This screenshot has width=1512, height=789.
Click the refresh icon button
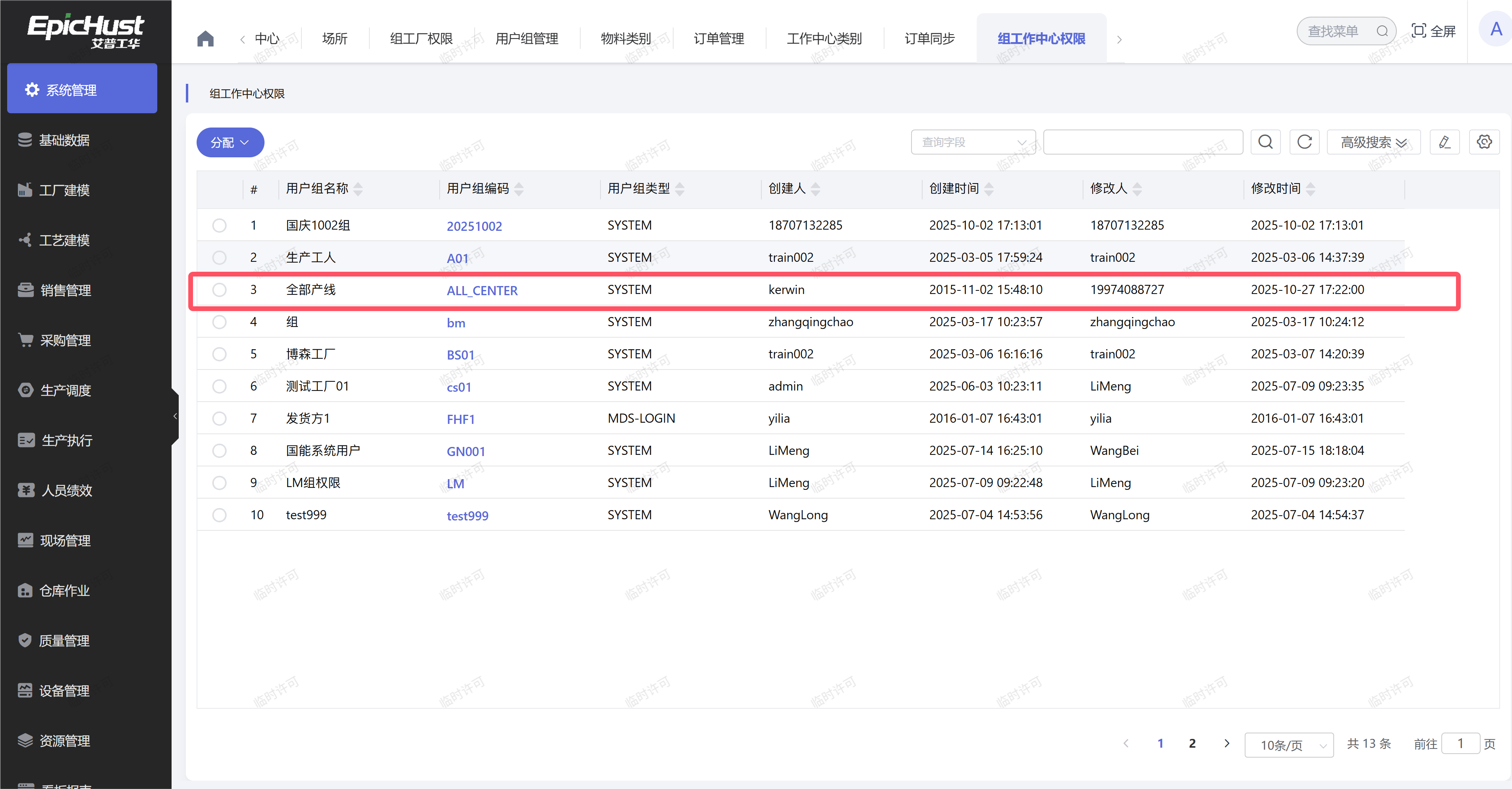click(x=1304, y=142)
